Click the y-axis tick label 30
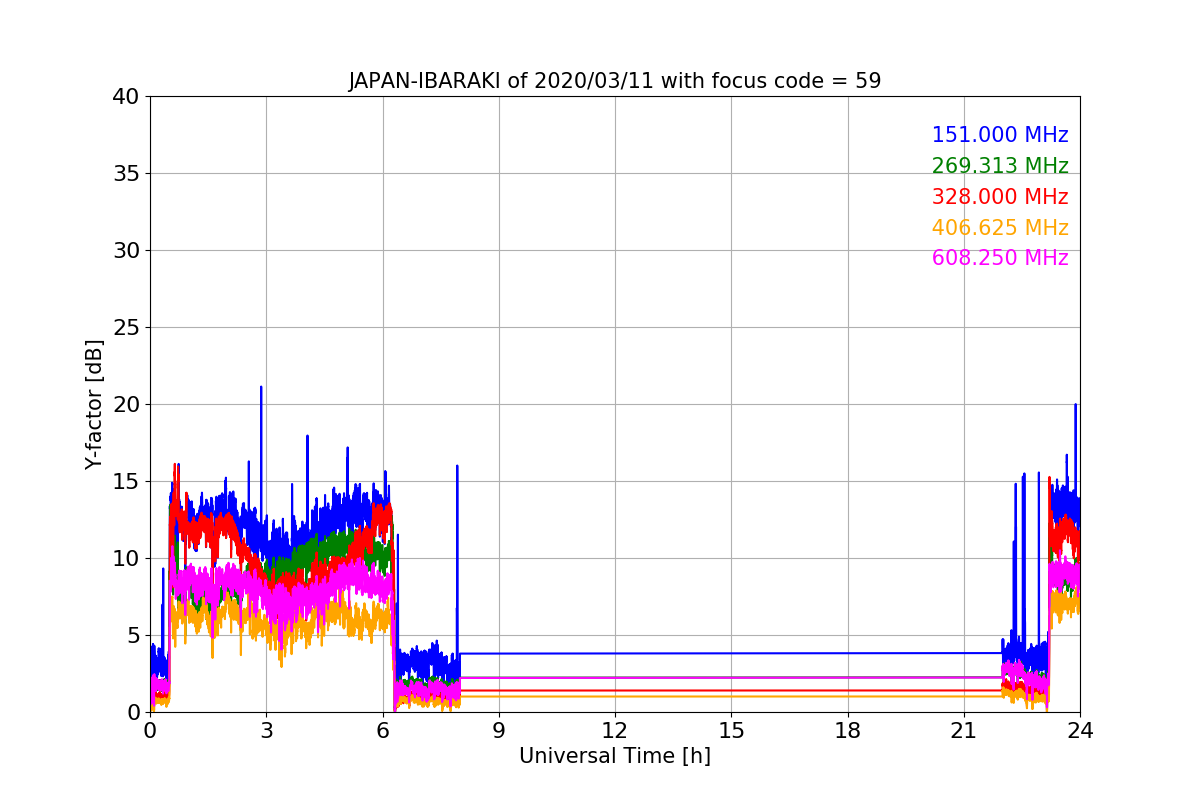1200x800 pixels. [x=126, y=251]
